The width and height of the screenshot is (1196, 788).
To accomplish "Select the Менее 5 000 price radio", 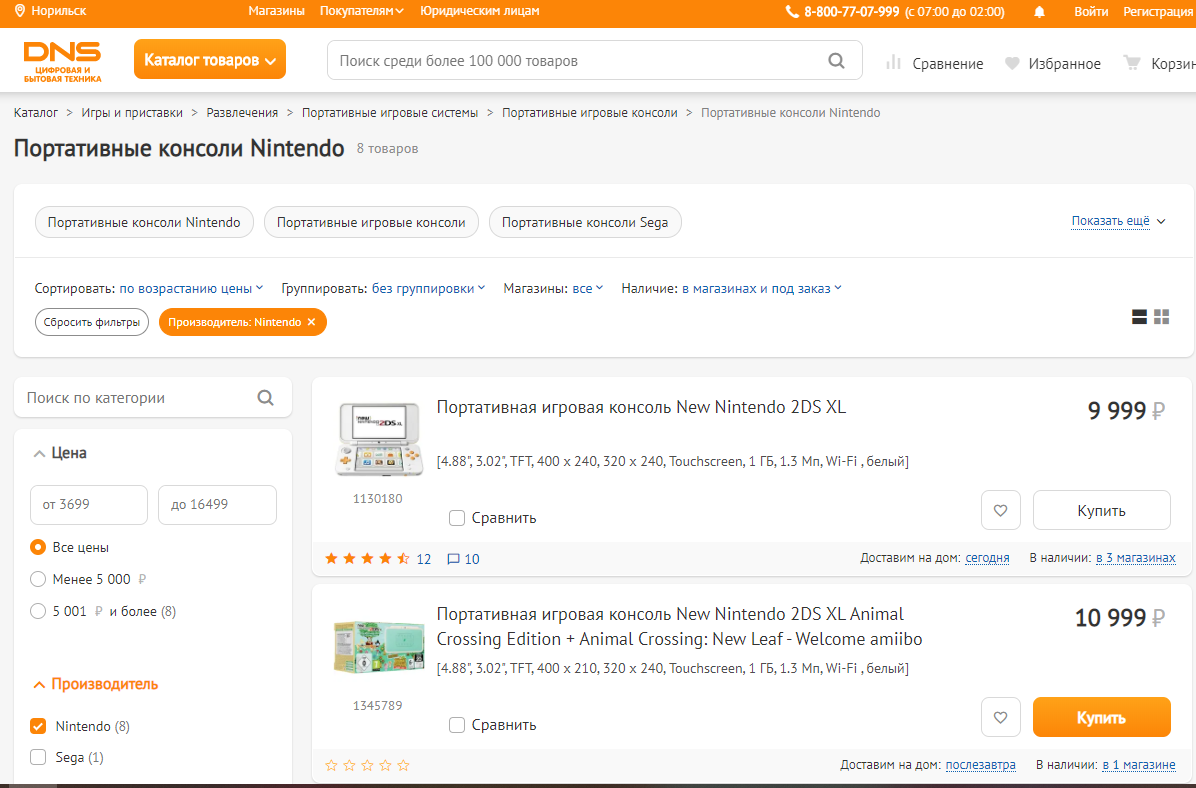I will pyautogui.click(x=38, y=580).
